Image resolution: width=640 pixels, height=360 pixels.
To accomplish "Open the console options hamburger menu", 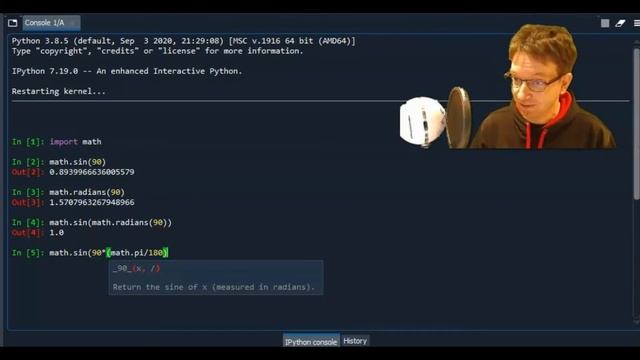I will [637, 23].
